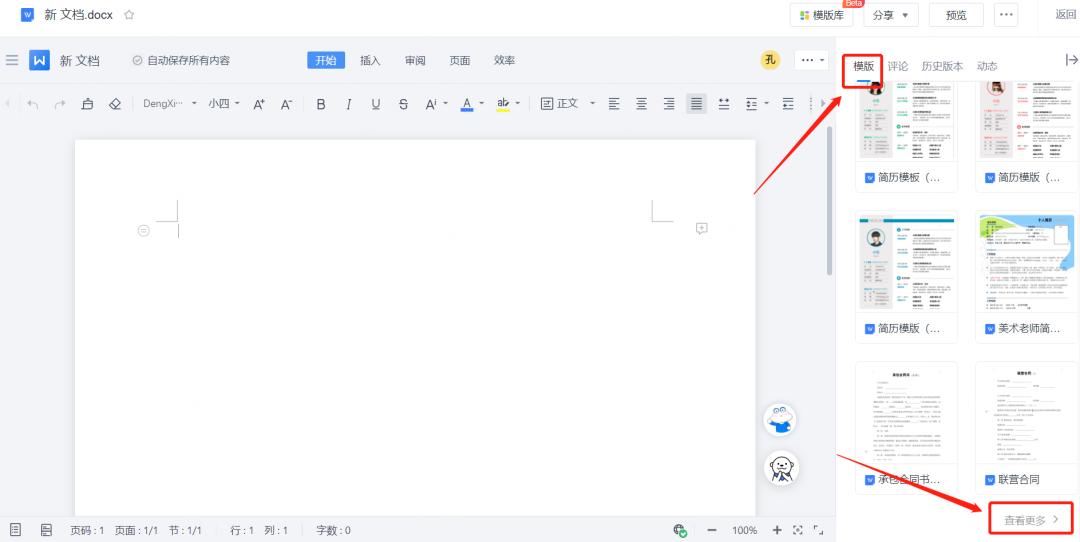Open the white mascot helper bubble

tap(780, 468)
